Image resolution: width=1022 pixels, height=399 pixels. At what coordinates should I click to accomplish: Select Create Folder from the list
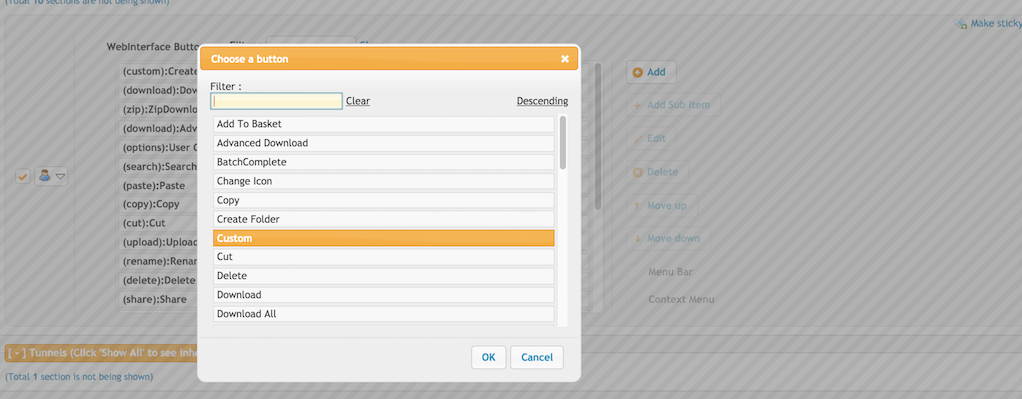pos(384,219)
